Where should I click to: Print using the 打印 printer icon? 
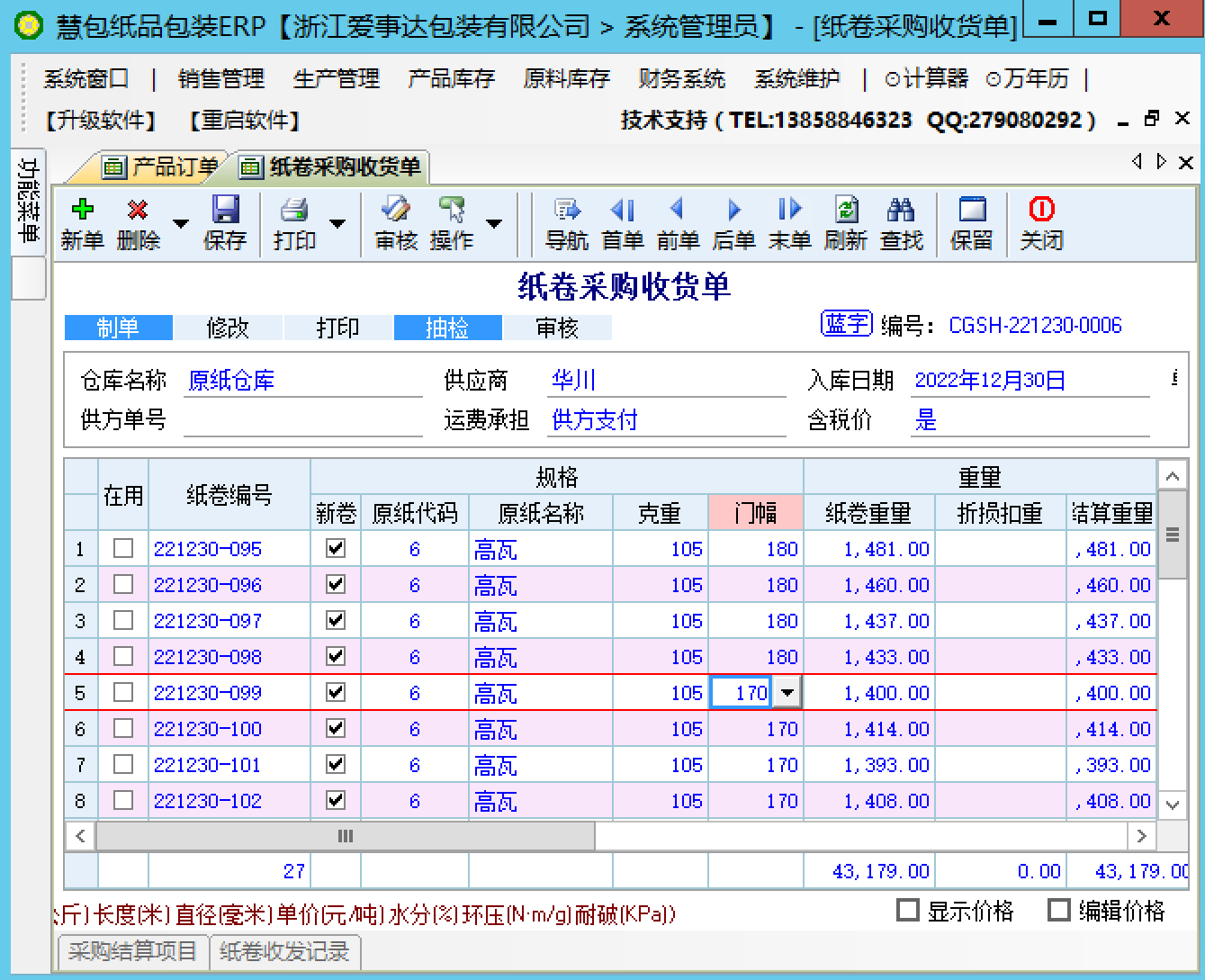coord(294,211)
